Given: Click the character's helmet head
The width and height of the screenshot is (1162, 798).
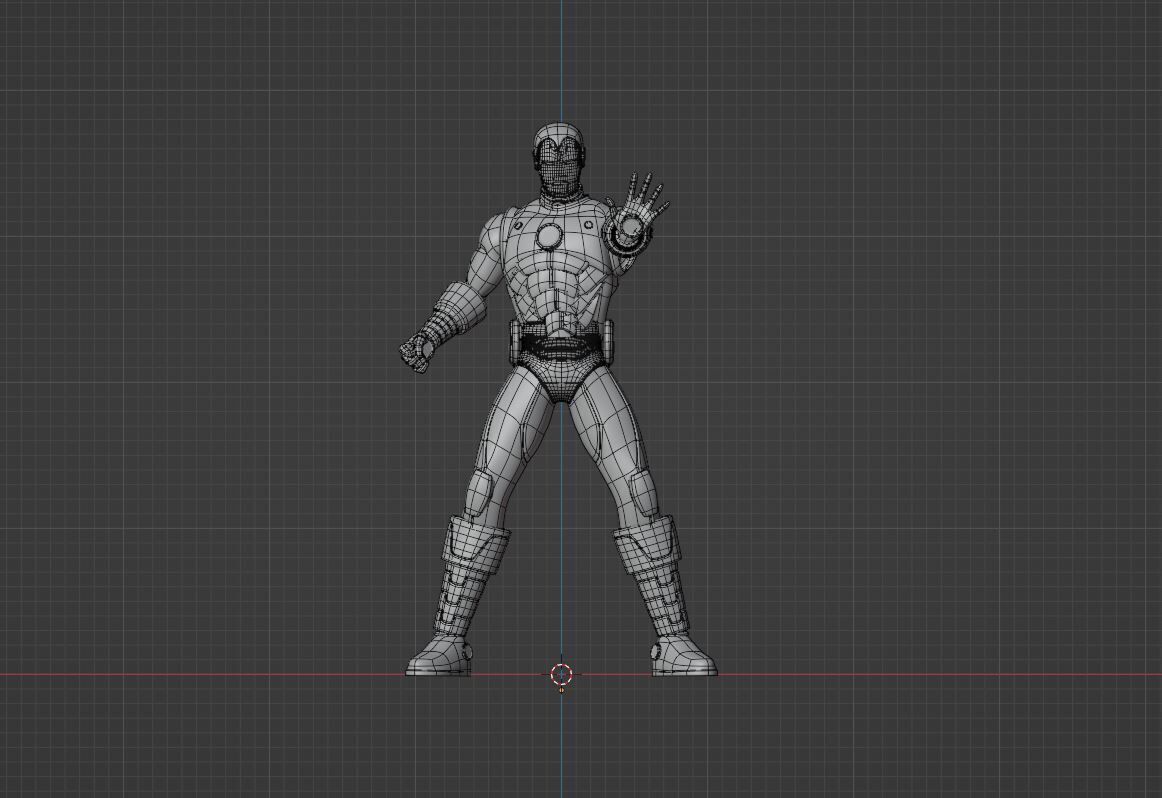Looking at the screenshot, I should click(560, 161).
